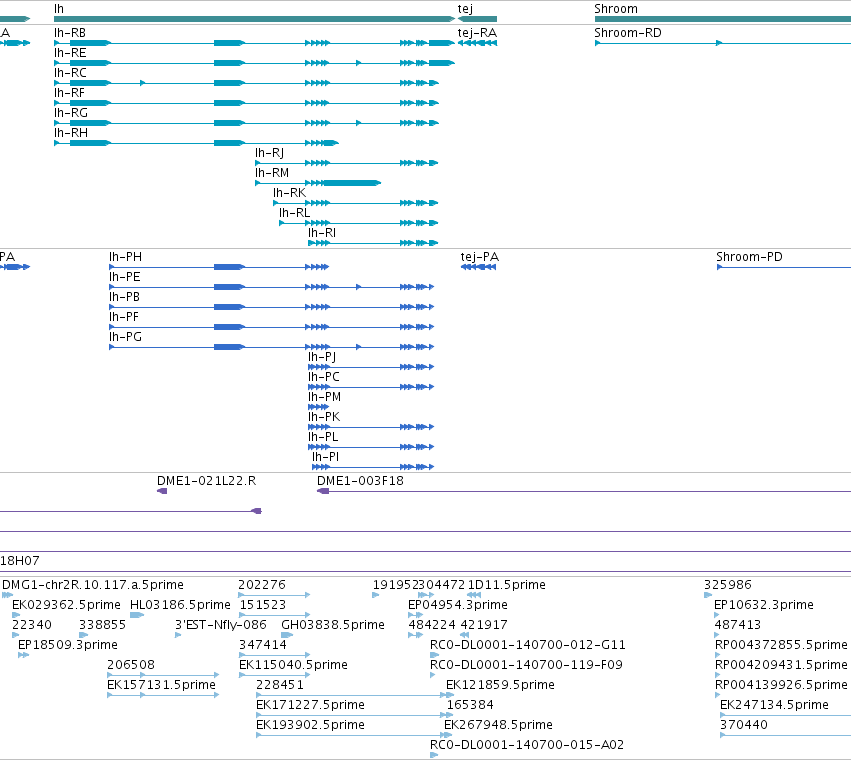
Task: Click the Ih-RH transcript label
Action: coord(71,133)
